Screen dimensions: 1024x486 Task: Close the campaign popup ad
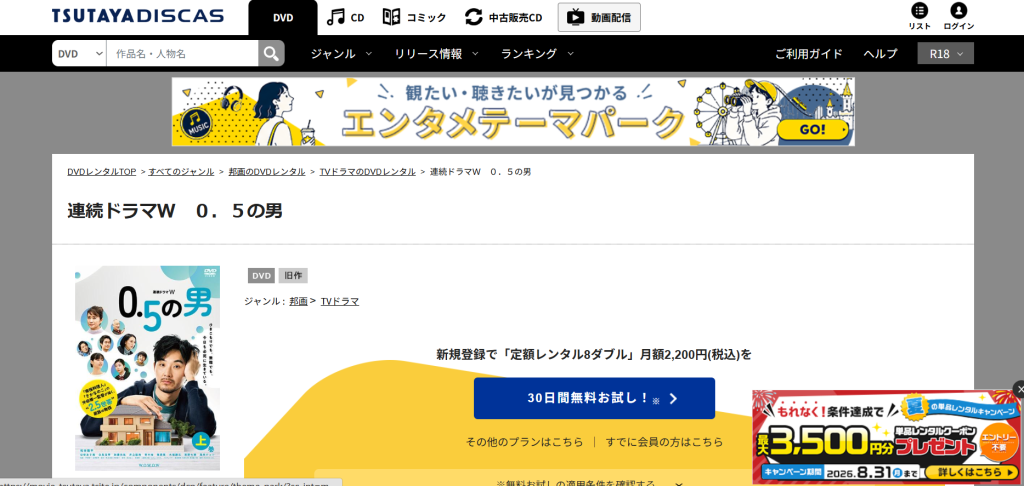tap(1020, 389)
